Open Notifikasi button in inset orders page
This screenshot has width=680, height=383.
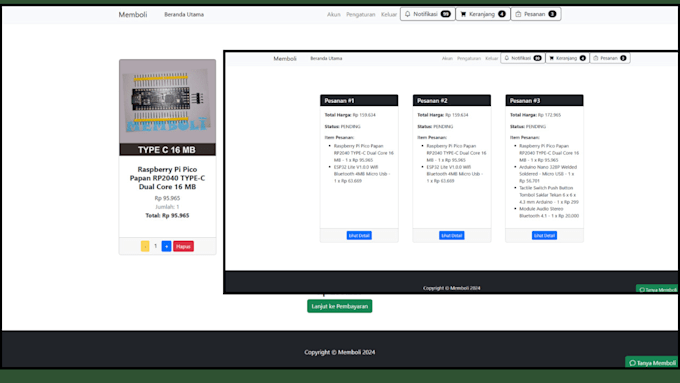(523, 58)
